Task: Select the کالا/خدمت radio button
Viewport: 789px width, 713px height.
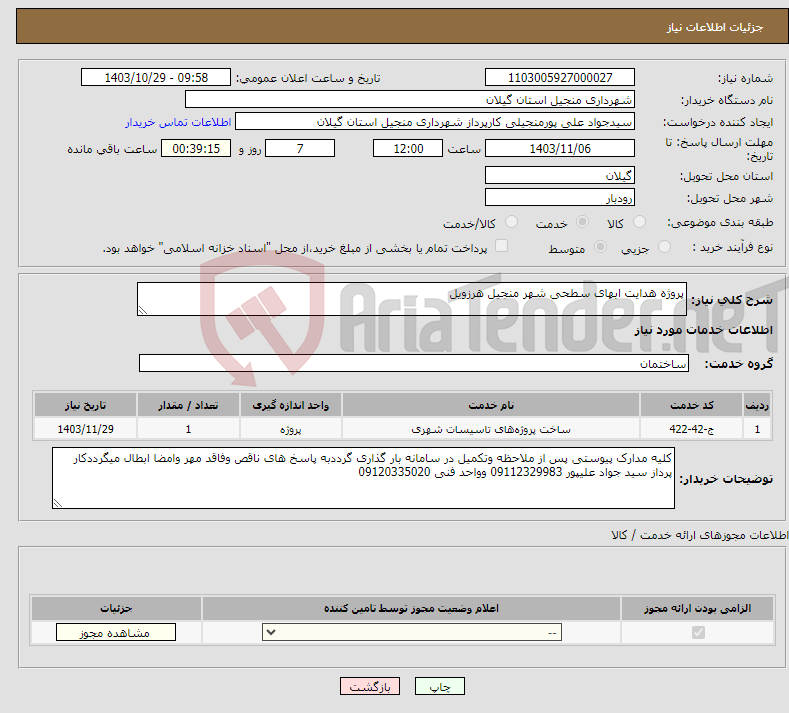Action: 512,222
